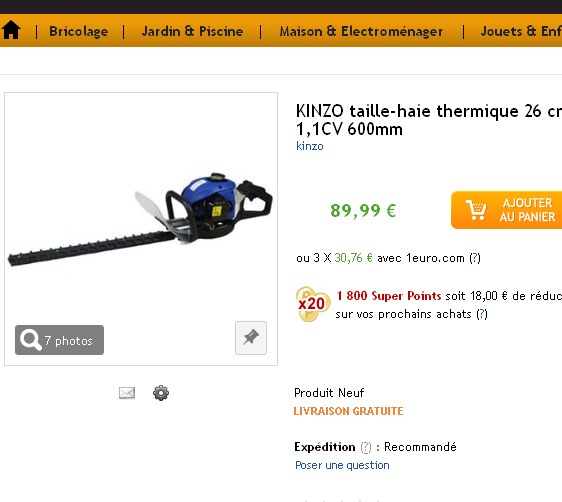This screenshot has width=562, height=502.
Task: Open Jouets & Enfants category
Action: click(521, 31)
